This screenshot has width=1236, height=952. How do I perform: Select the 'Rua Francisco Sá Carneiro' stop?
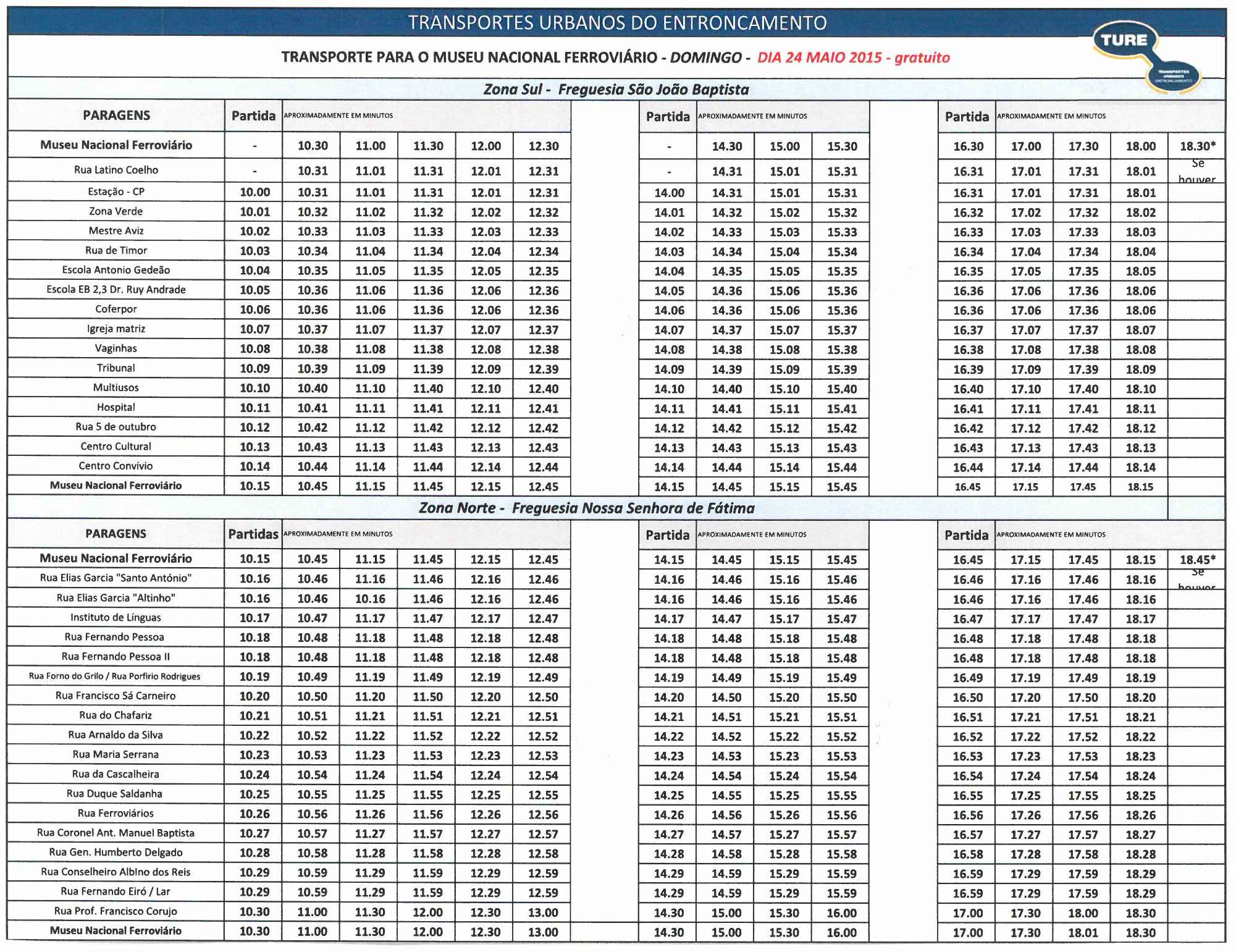(x=116, y=696)
